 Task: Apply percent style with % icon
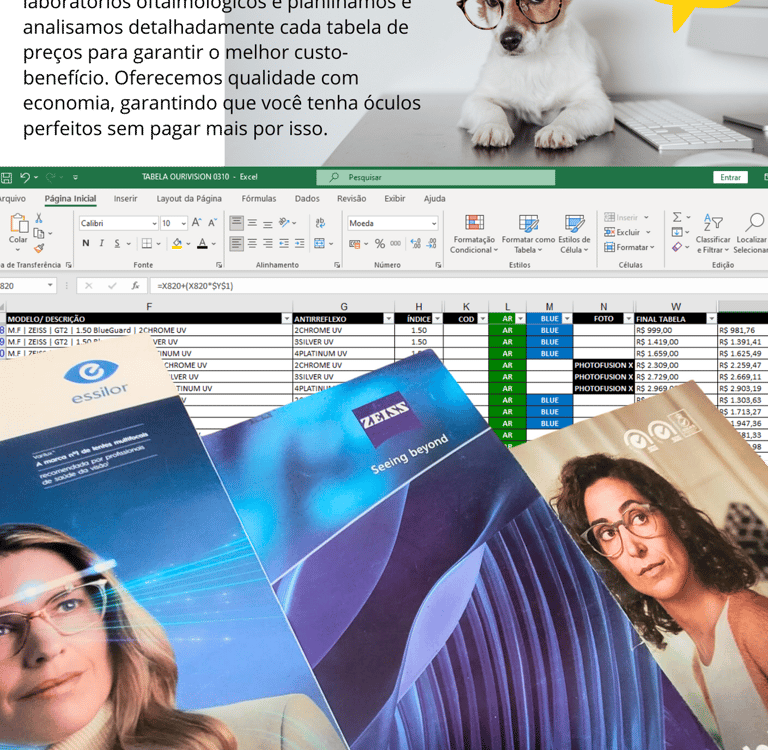coord(380,243)
